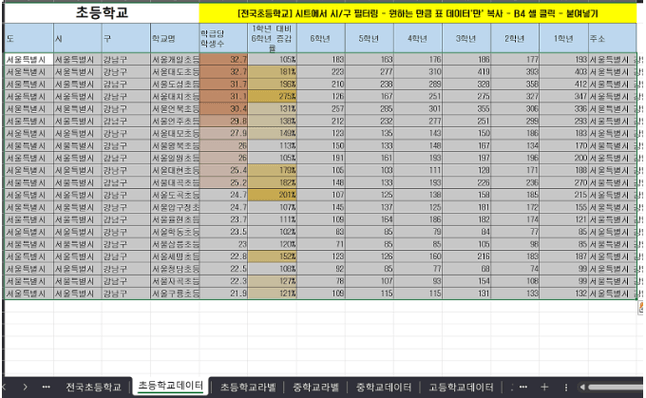
Task: Go to the 고등학교데이터 sheet tab
Action: (x=461, y=387)
